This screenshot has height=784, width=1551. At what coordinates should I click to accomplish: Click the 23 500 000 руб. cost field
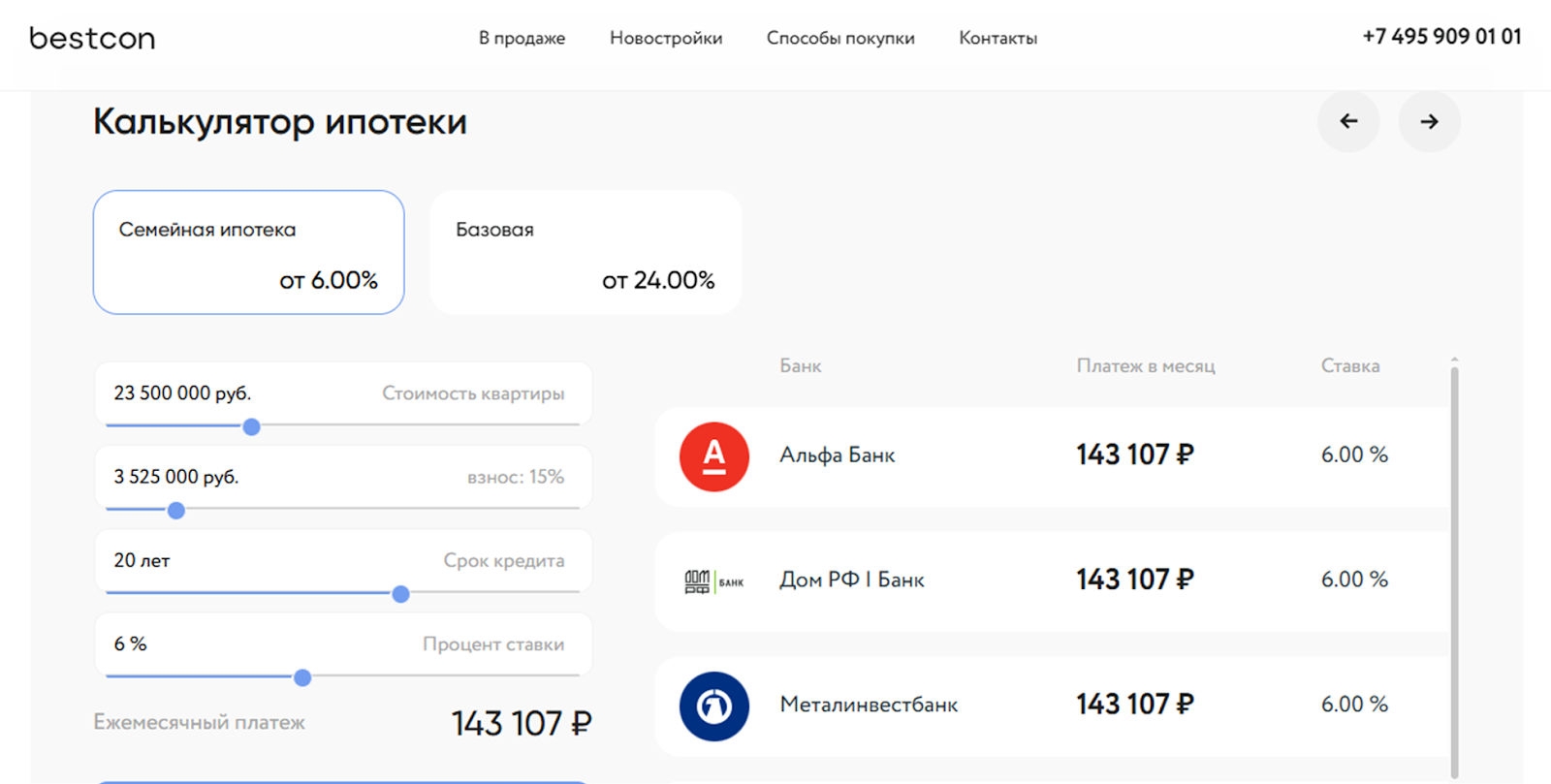pos(182,393)
